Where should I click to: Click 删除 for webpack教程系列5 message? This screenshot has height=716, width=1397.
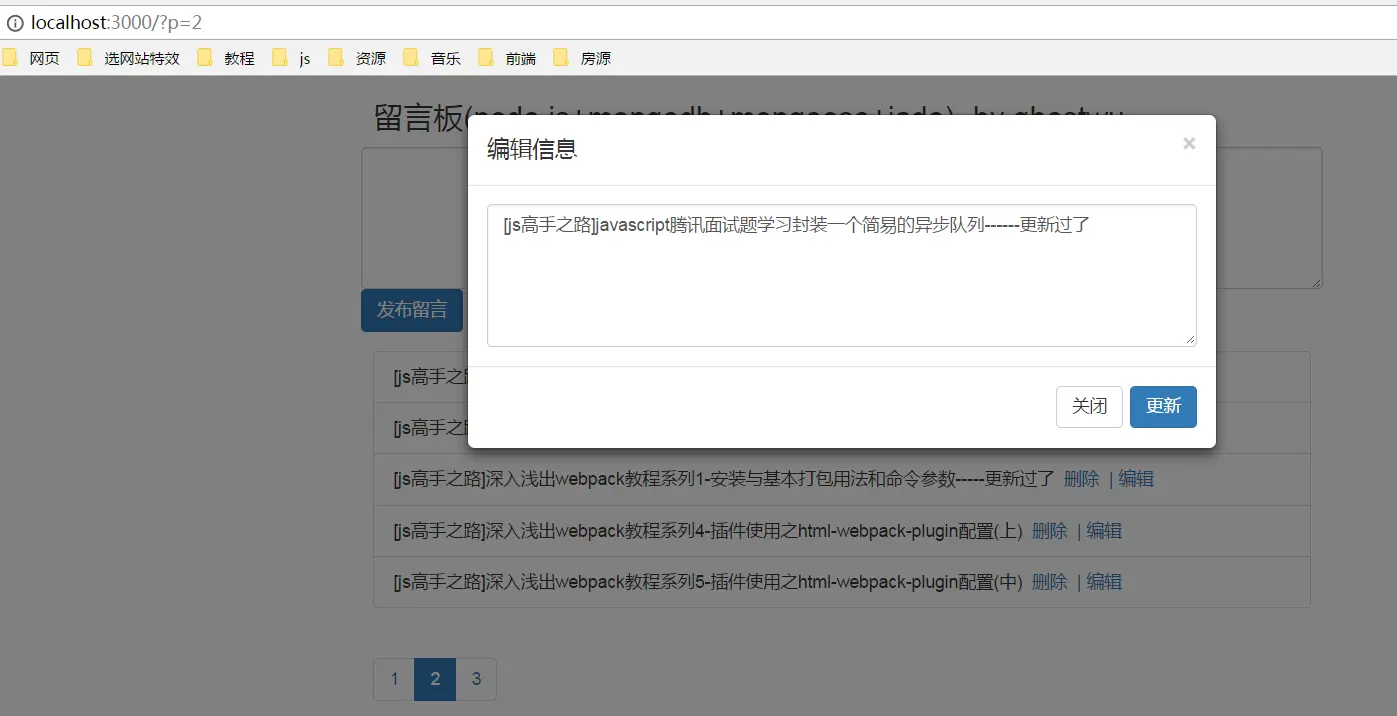(1050, 582)
